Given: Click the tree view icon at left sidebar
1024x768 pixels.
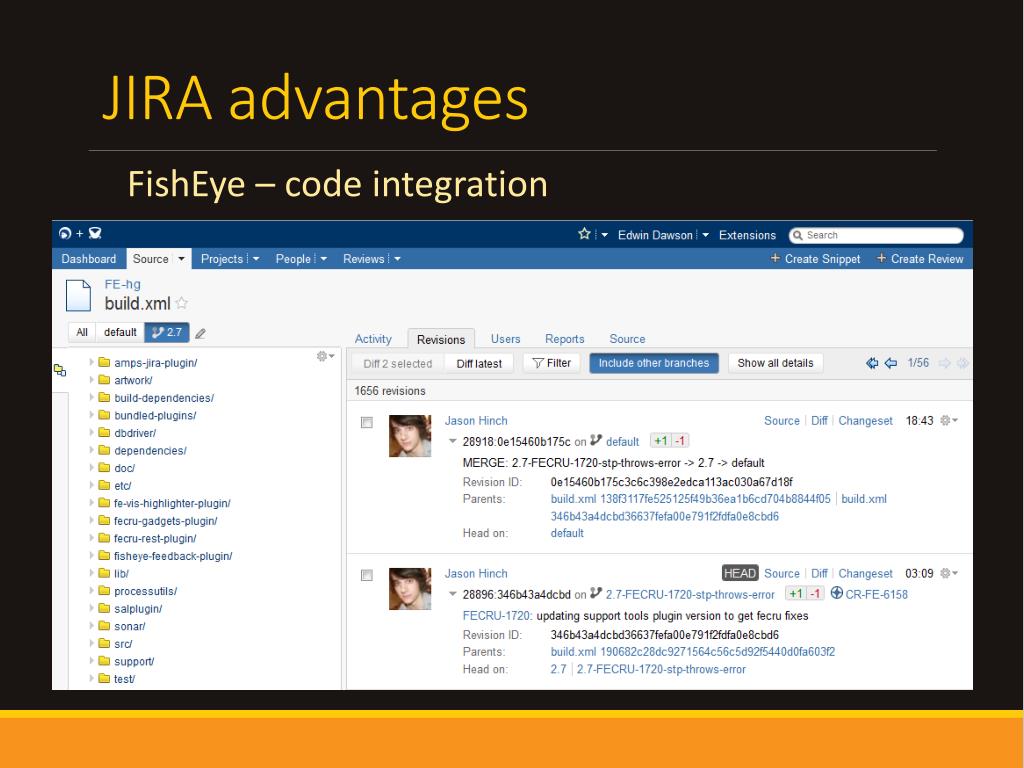Looking at the screenshot, I should 60,370.
